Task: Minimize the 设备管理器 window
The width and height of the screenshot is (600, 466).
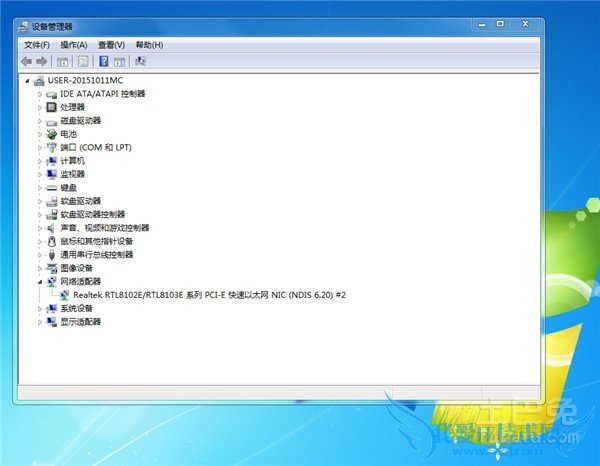Action: click(482, 24)
